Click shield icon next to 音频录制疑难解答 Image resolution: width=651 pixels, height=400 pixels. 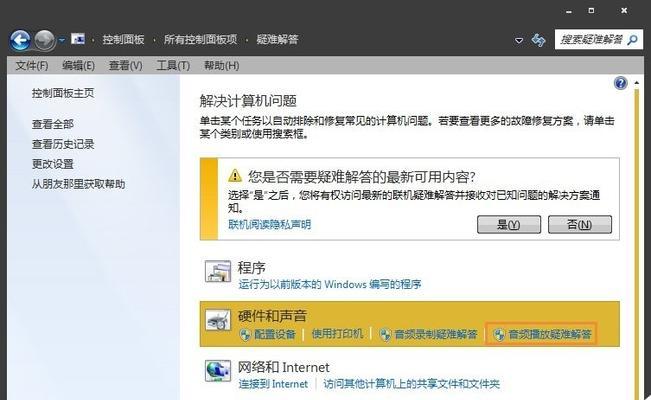(386, 335)
